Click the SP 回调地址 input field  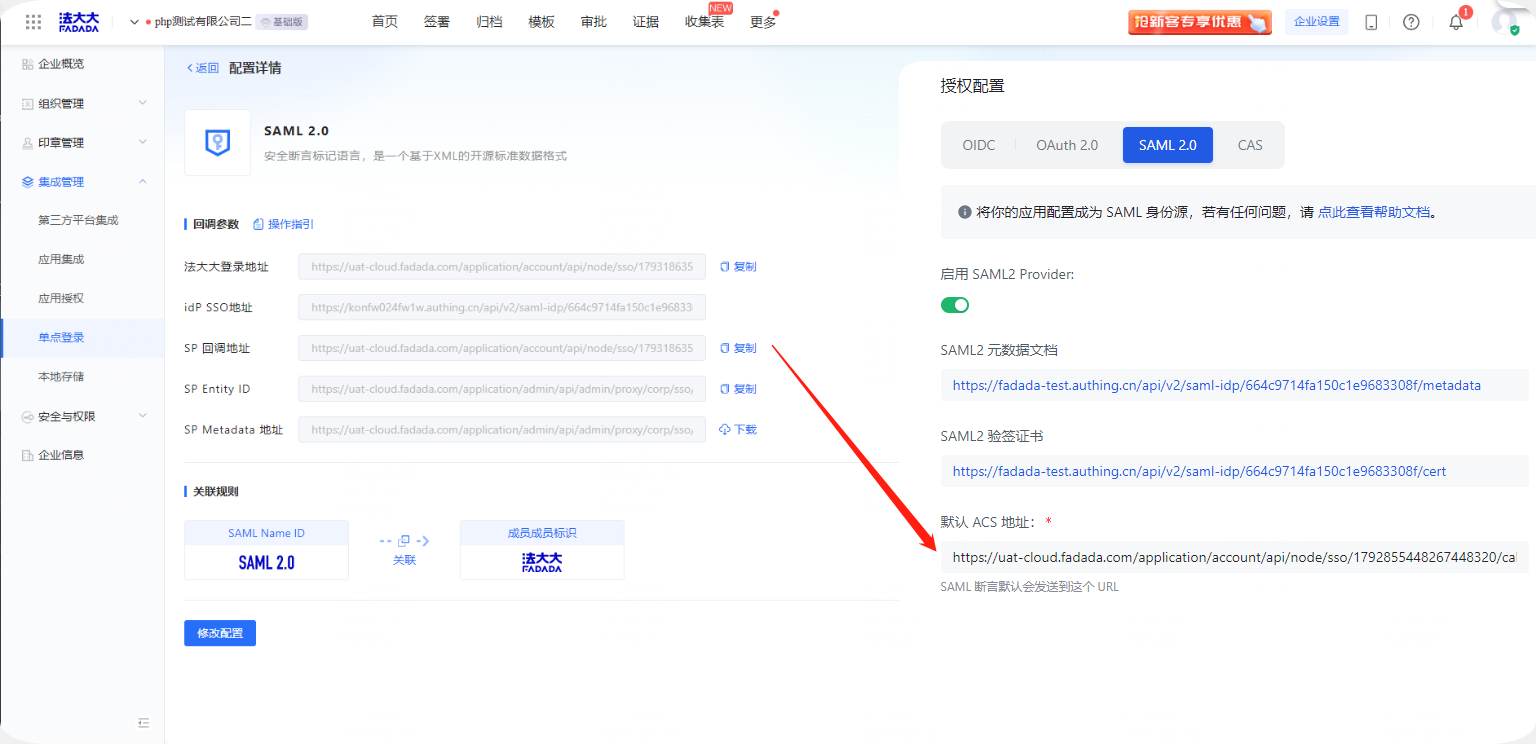502,348
